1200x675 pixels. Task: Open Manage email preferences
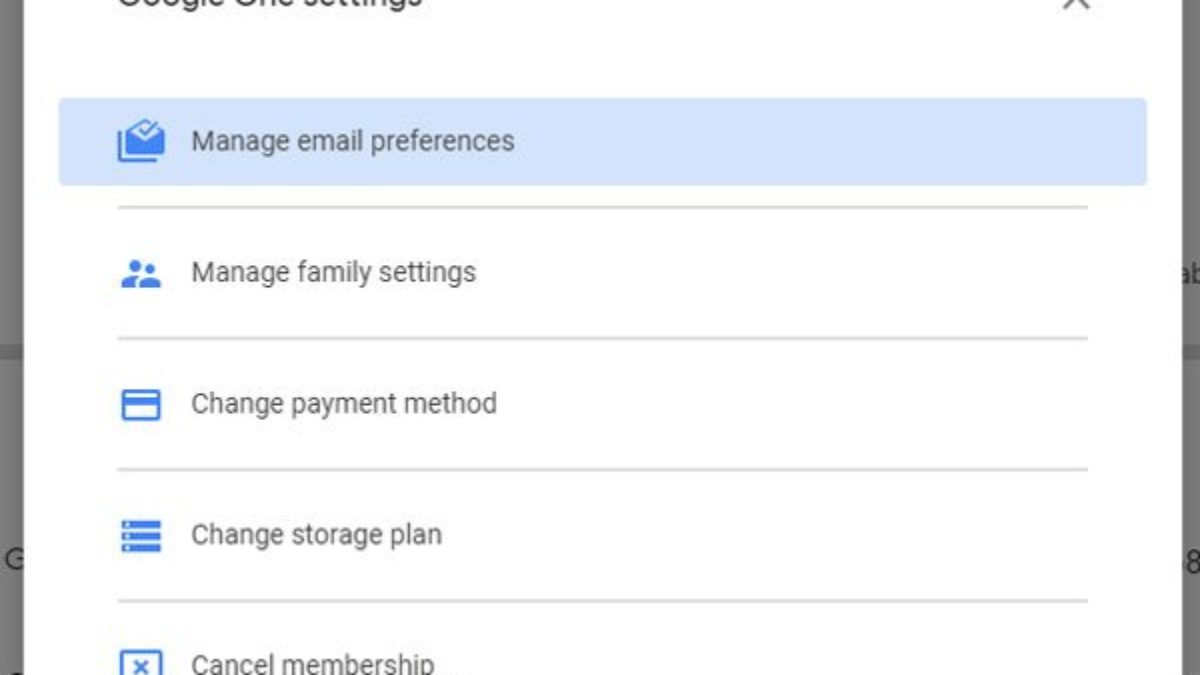[x=353, y=141]
